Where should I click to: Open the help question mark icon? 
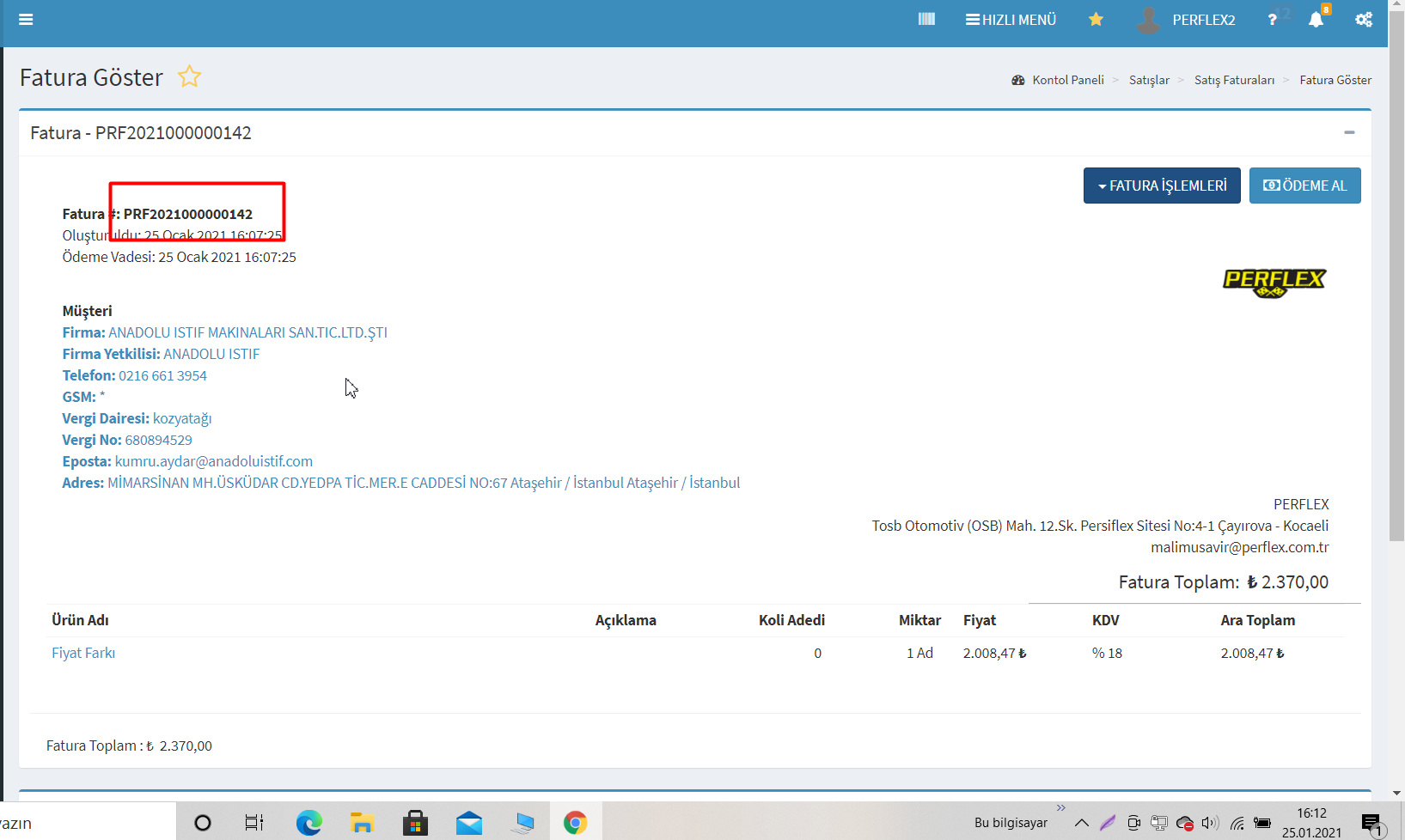[1272, 20]
